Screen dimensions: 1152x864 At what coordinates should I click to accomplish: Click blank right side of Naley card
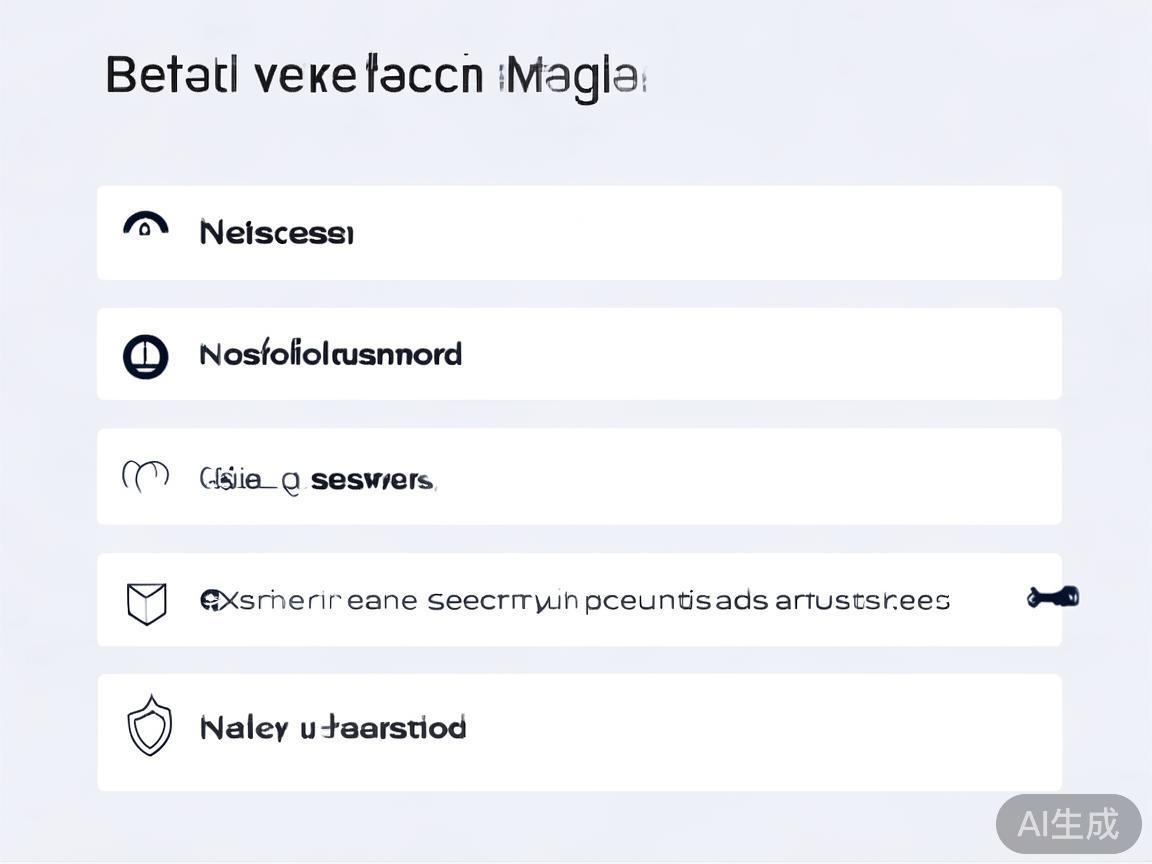(760, 732)
